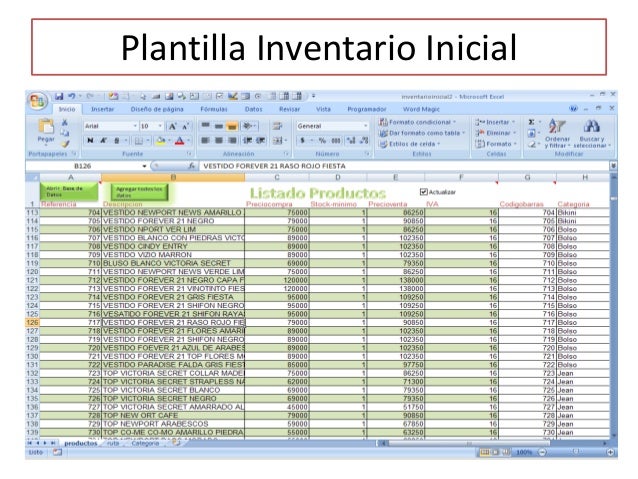Screen dimensions: 638x479
Task: Apply the fill color bucket
Action: click(x=160, y=141)
